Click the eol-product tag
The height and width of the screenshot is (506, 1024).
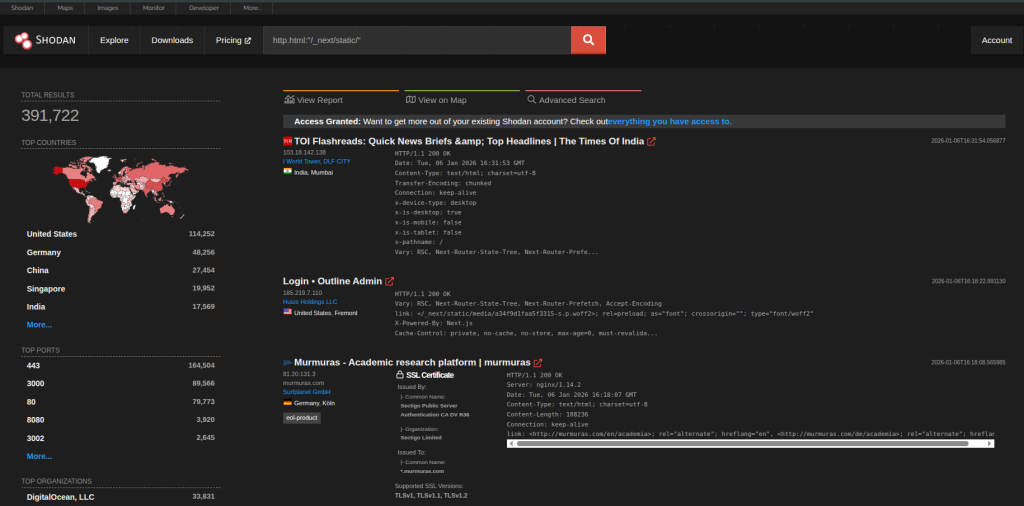point(302,418)
